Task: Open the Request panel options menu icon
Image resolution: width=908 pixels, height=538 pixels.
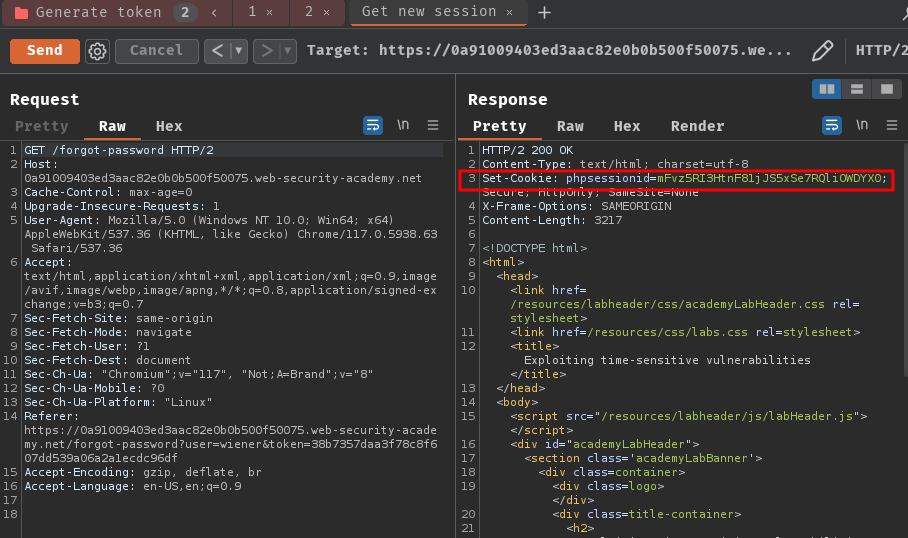Action: [x=433, y=125]
